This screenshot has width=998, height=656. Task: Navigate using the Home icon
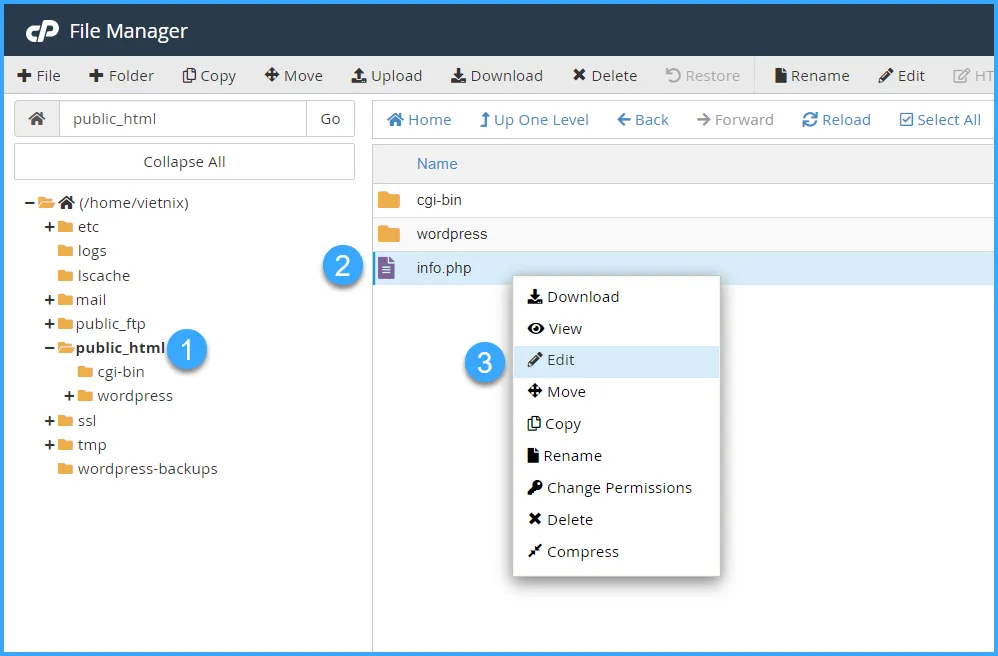[x=418, y=119]
